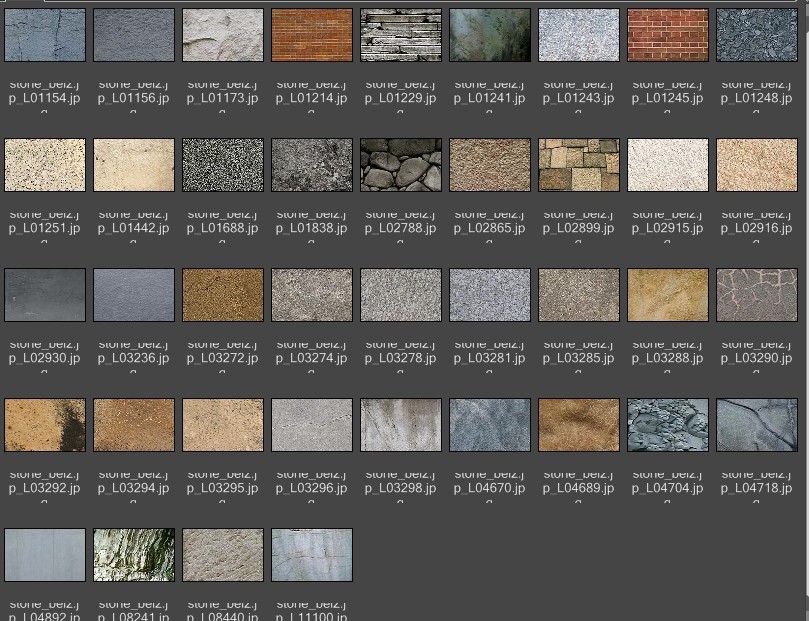Open the cracked earth texture L03290

coord(756,295)
